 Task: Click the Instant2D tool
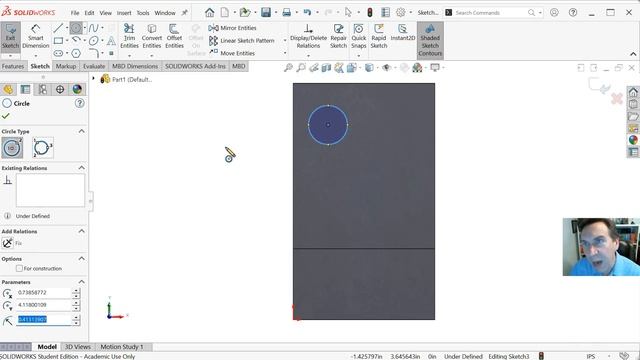coord(402,33)
